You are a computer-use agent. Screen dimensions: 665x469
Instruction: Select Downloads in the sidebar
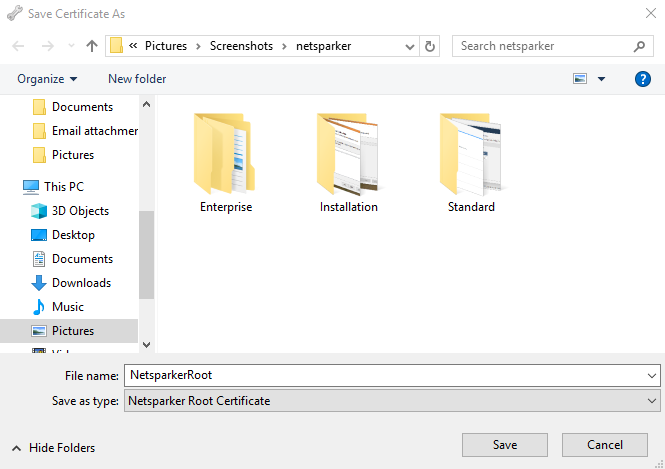(81, 283)
